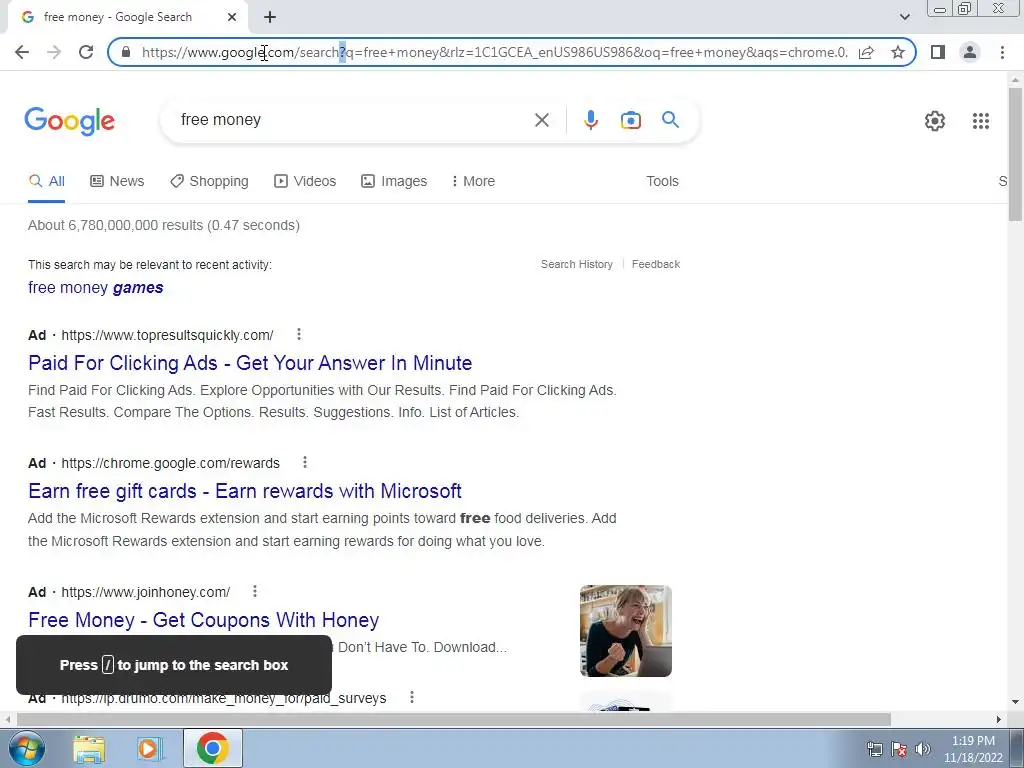This screenshot has height=768, width=1024.
Task: Click the https://www.joinhoney.com/ ad URL
Action: [146, 592]
